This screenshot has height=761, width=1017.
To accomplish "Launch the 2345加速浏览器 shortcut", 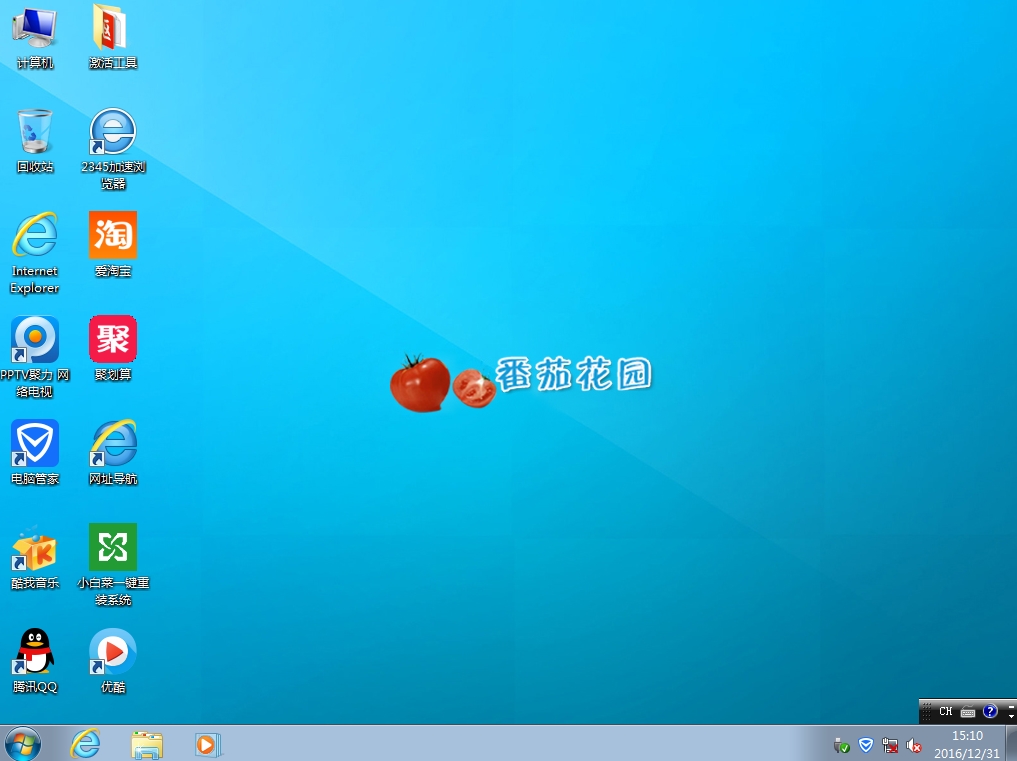I will [x=113, y=149].
